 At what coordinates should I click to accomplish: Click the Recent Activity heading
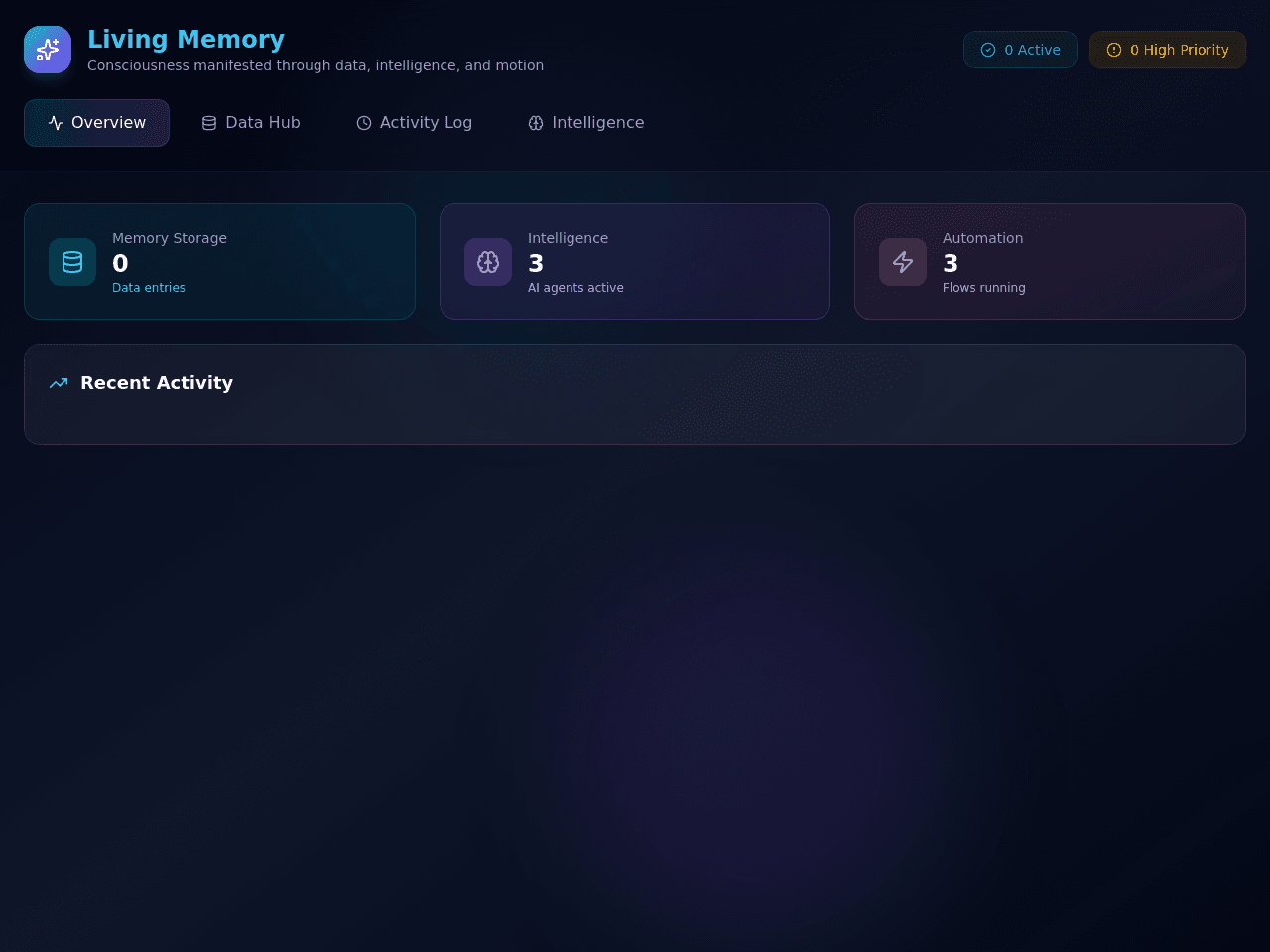coord(157,383)
